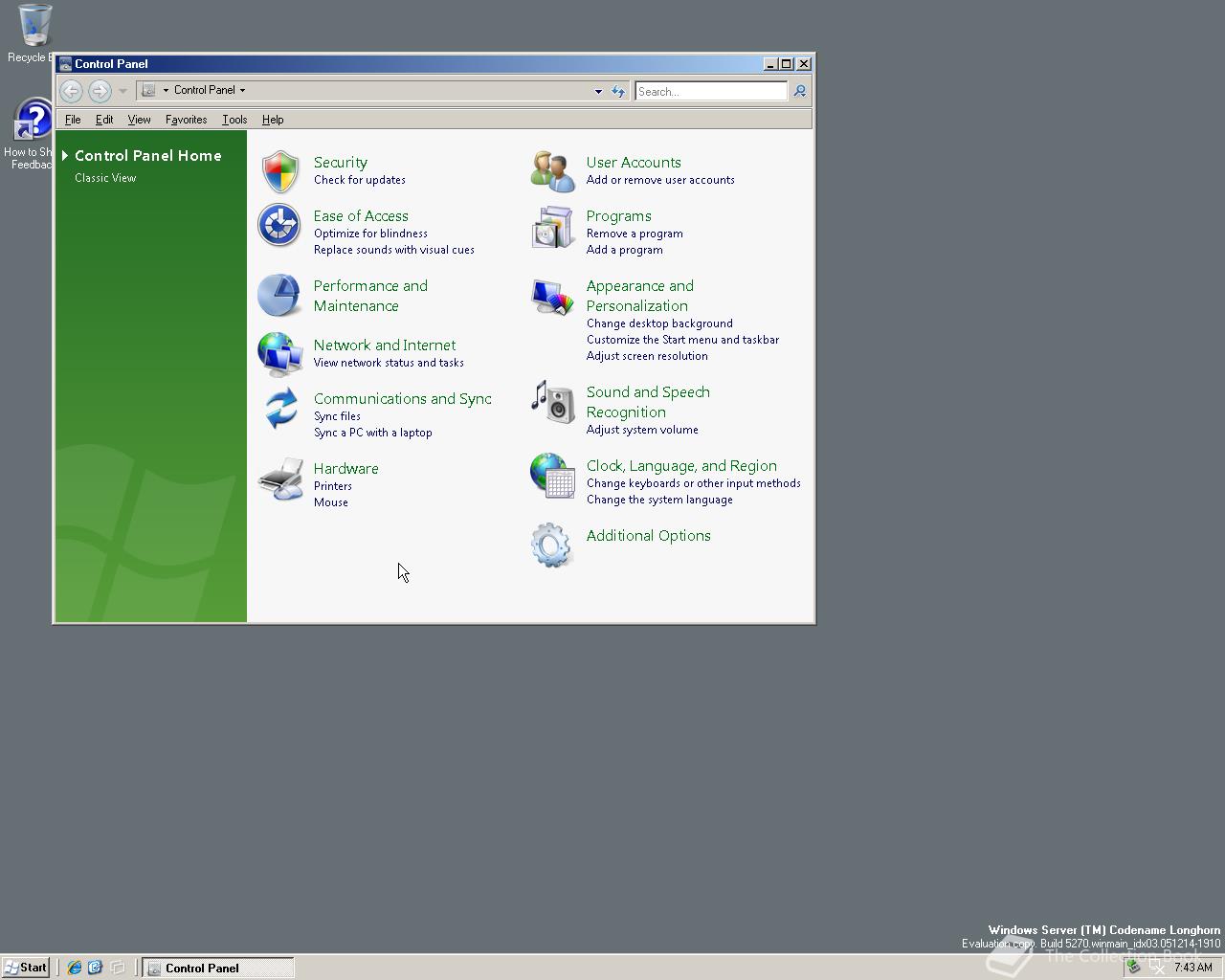Click the Additional Options gear icon
Viewport: 1225px width, 980px height.
coord(551,545)
